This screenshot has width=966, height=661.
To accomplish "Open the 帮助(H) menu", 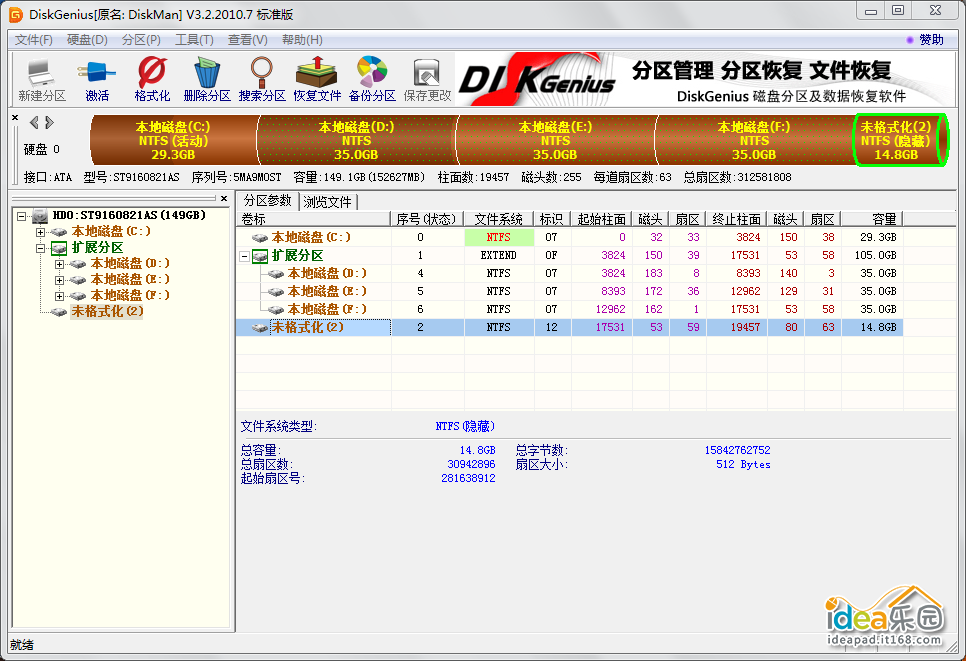I will (302, 40).
